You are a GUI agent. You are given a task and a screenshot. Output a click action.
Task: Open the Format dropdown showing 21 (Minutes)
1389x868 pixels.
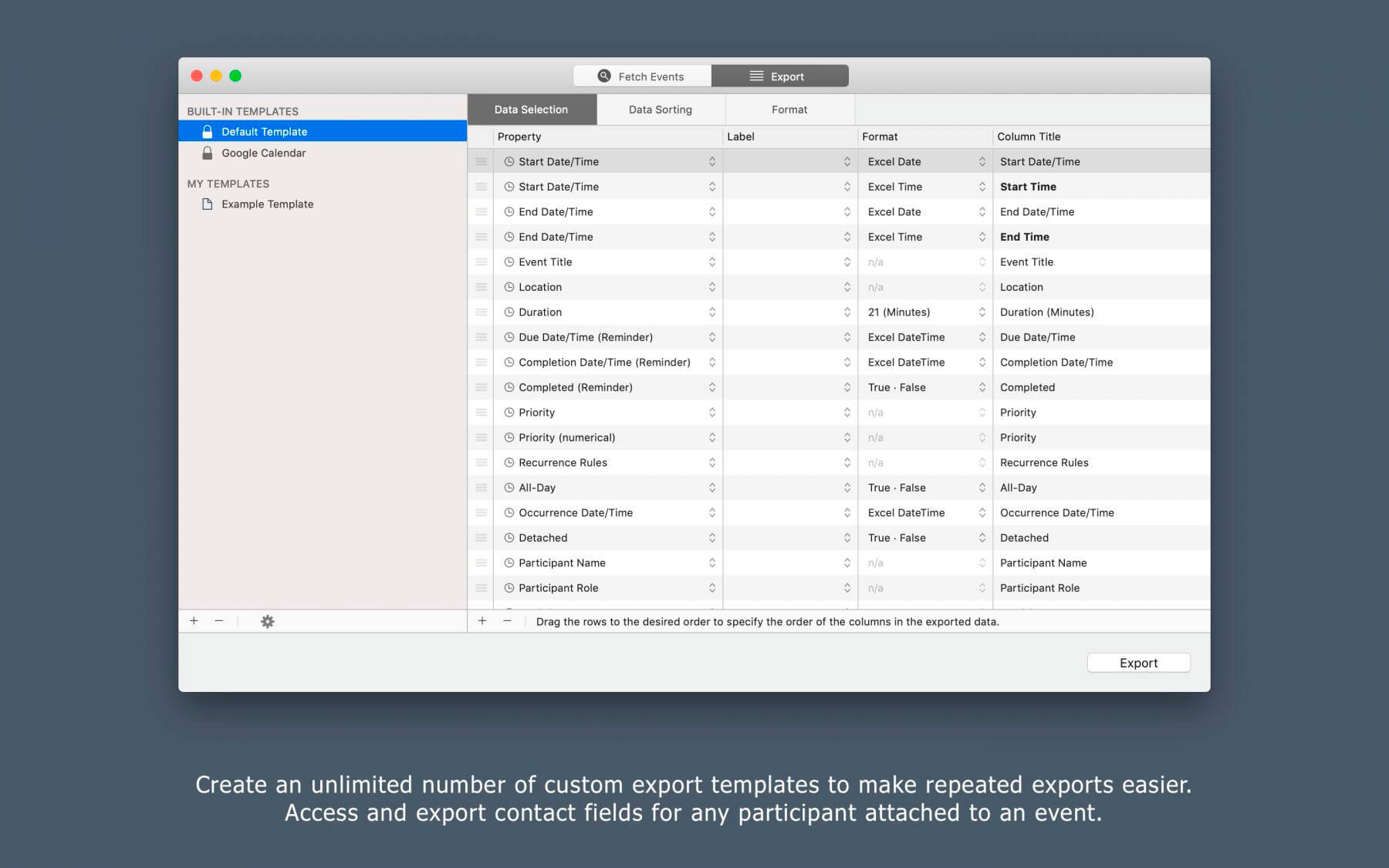982,312
